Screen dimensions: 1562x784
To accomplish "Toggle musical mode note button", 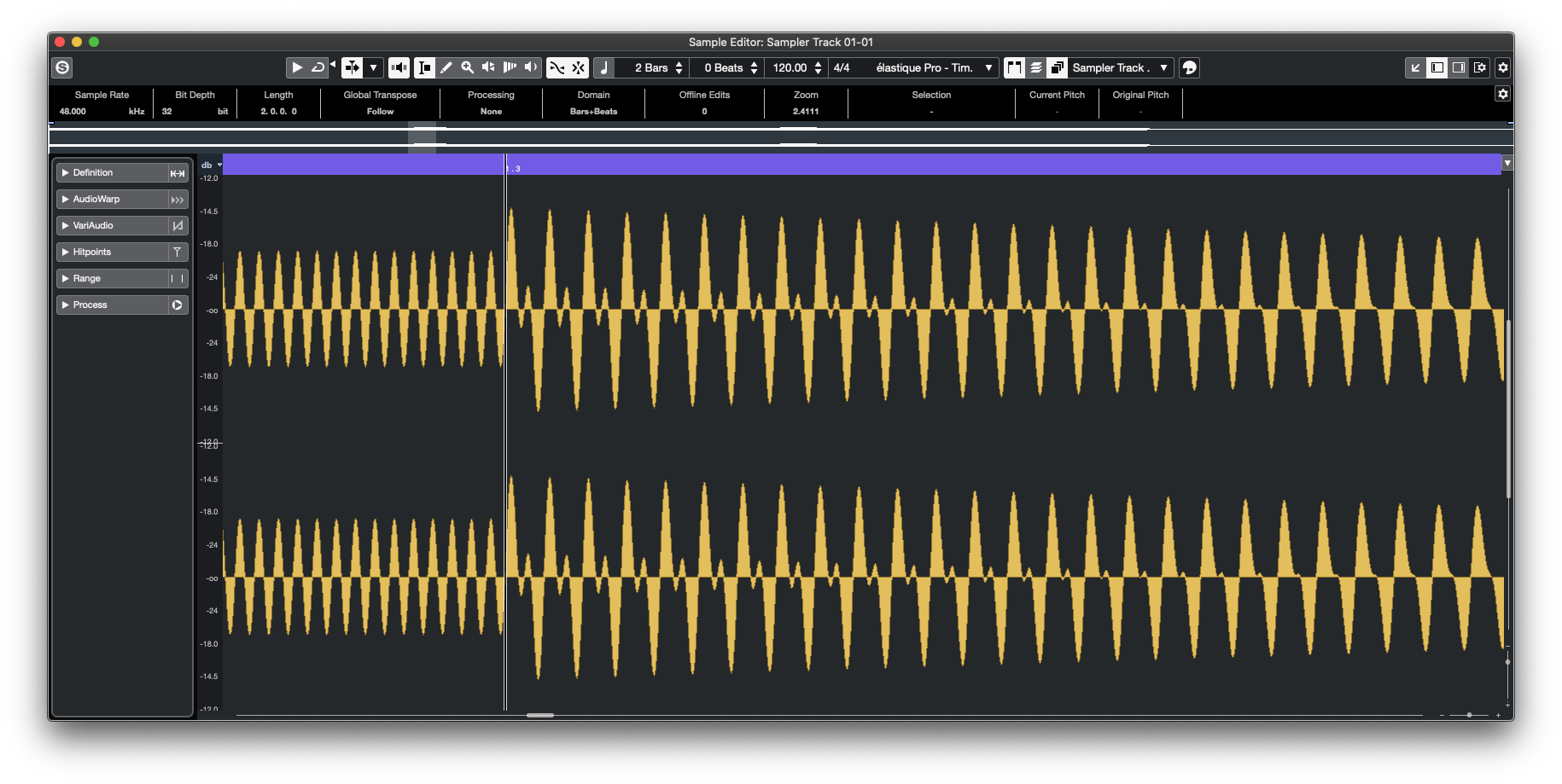I will 604,67.
